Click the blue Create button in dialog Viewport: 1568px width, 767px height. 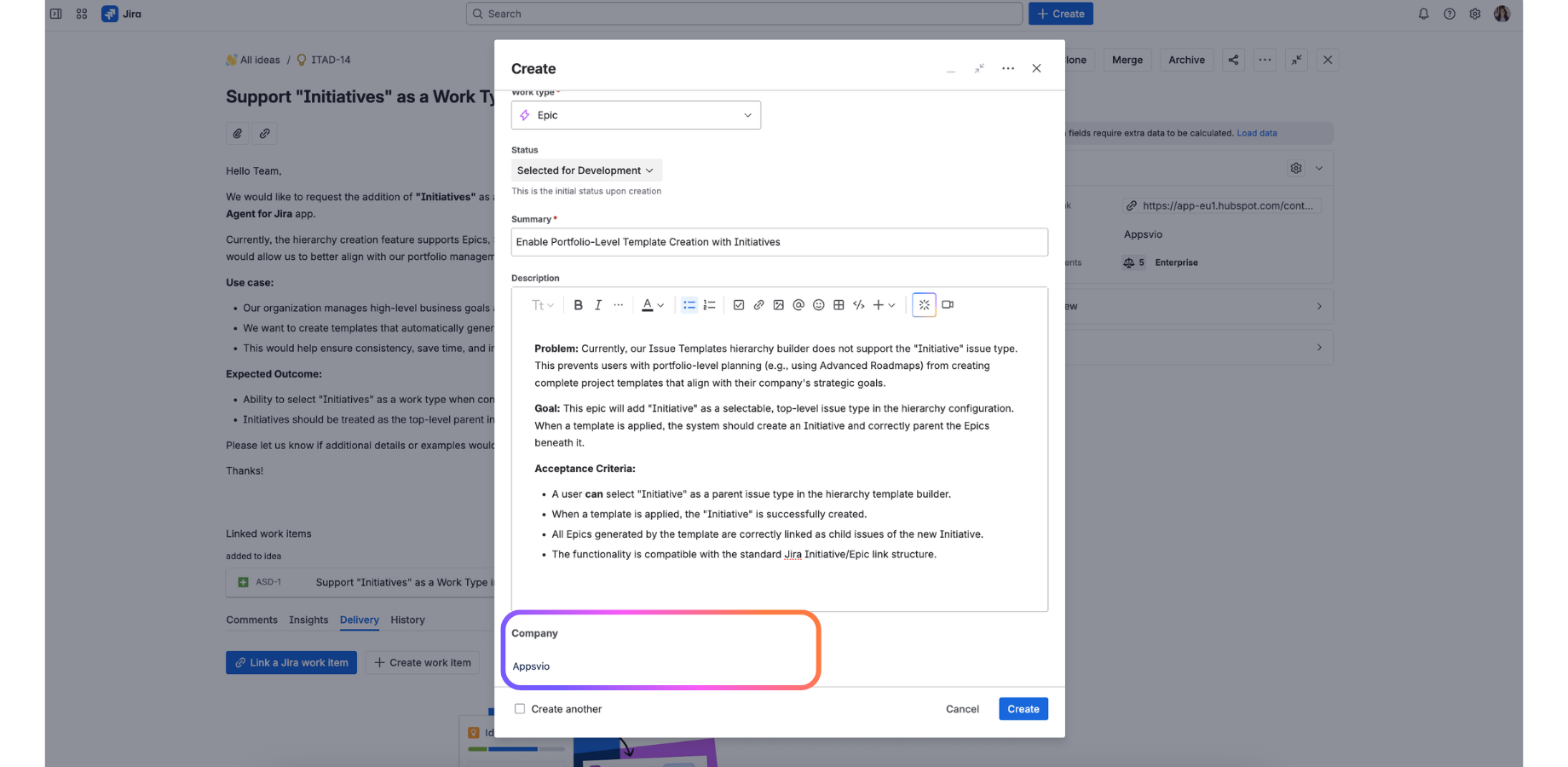pos(1023,709)
